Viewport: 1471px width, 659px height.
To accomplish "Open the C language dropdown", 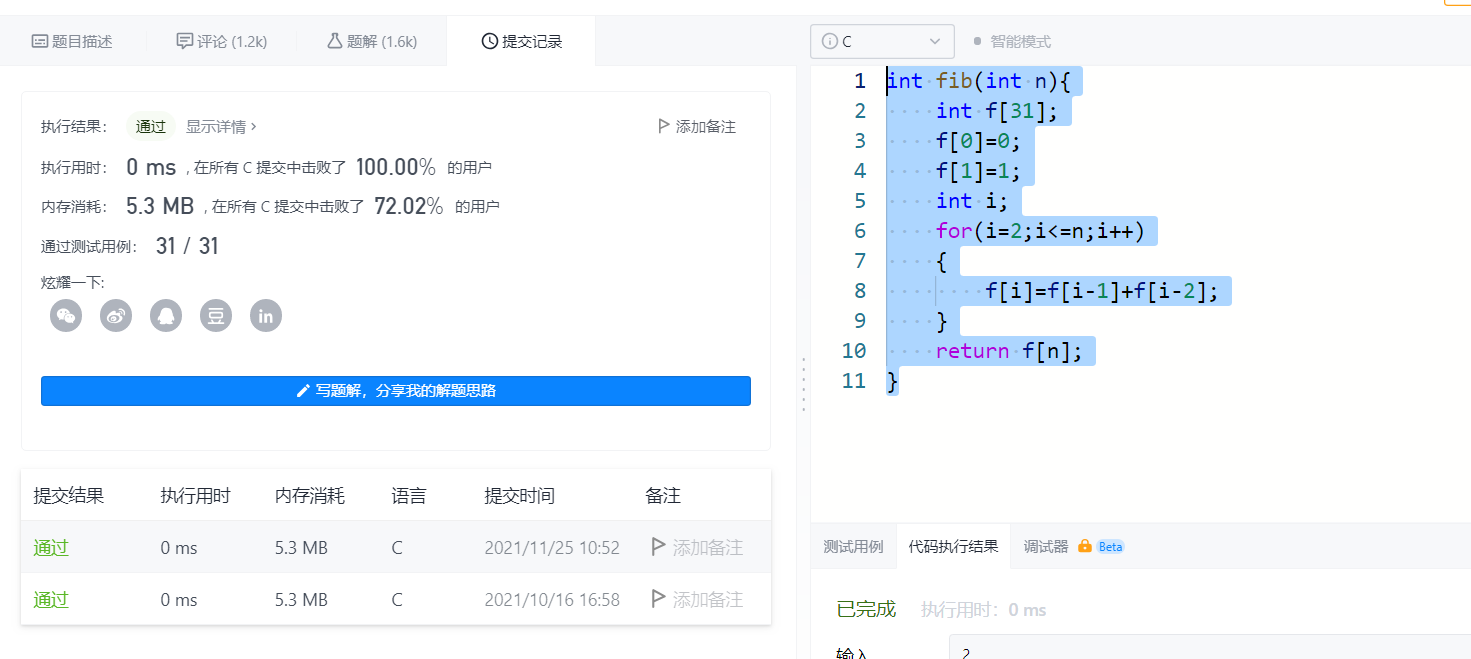I will (x=882, y=41).
